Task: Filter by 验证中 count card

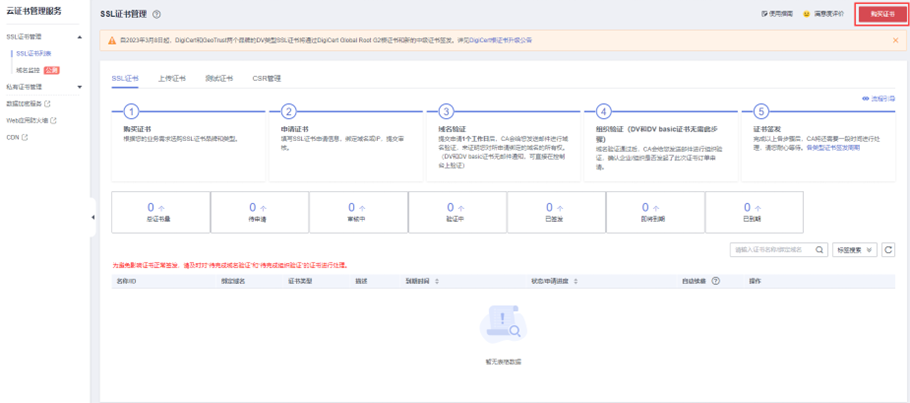Action: tap(457, 213)
